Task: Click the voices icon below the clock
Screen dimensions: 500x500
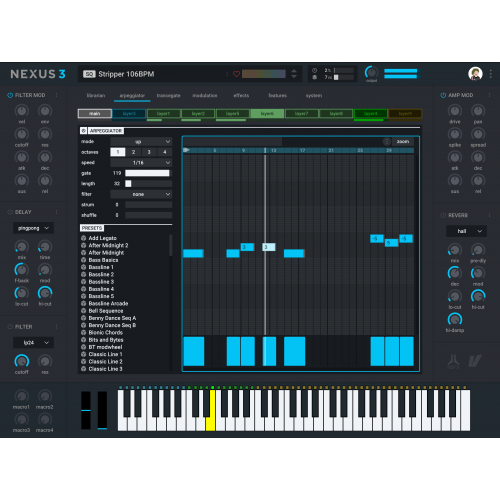Action: 314,77
